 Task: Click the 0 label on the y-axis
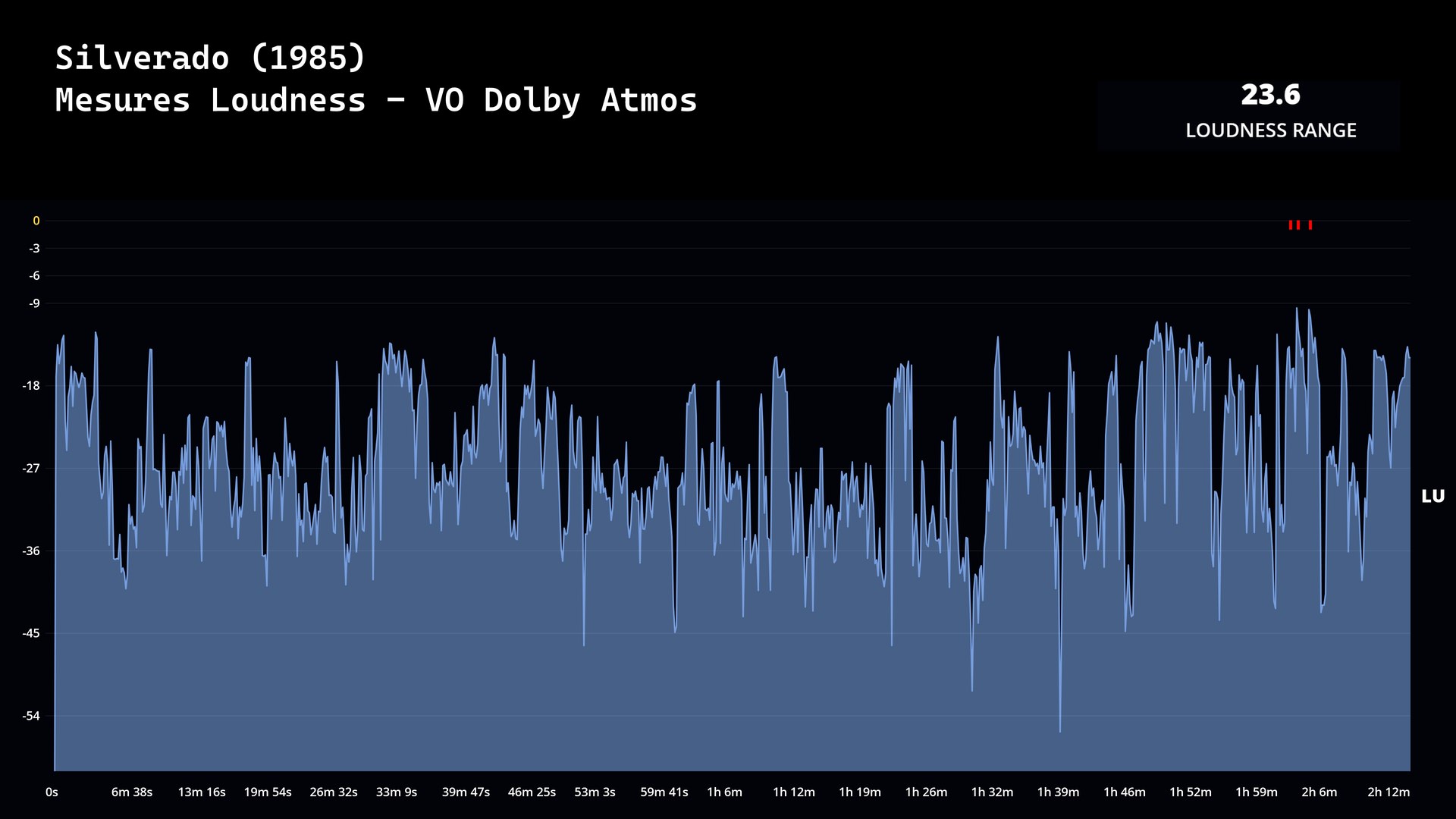pos(36,221)
